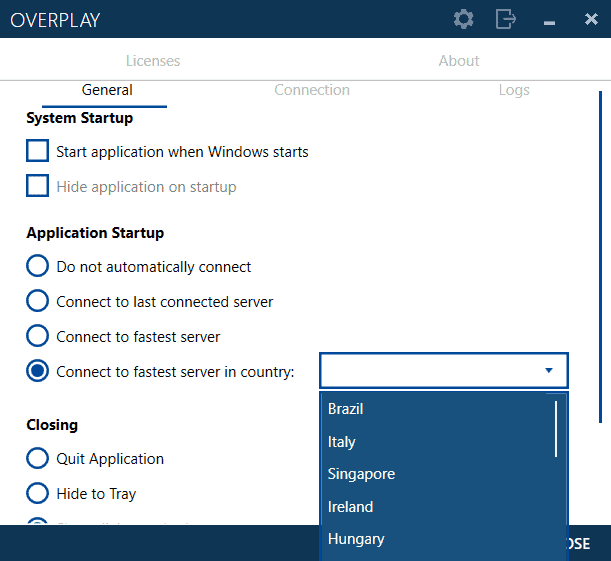Open settings via the gear icon
The height and width of the screenshot is (561, 611).
point(463,19)
